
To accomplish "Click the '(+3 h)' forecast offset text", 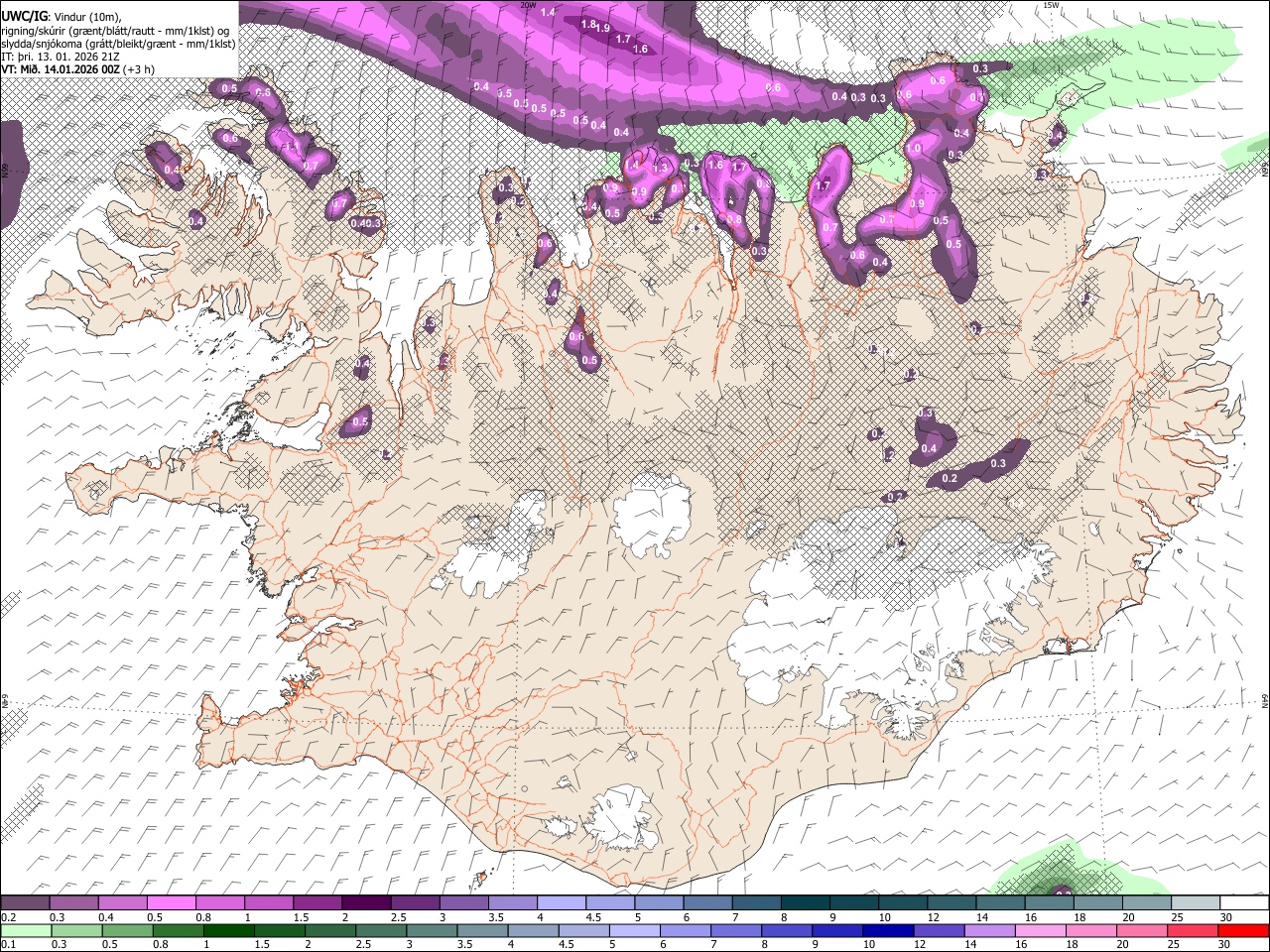I will click(x=139, y=69).
